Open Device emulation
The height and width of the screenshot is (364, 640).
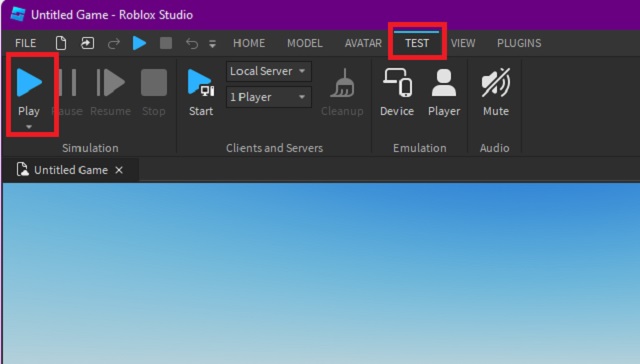coord(397,92)
